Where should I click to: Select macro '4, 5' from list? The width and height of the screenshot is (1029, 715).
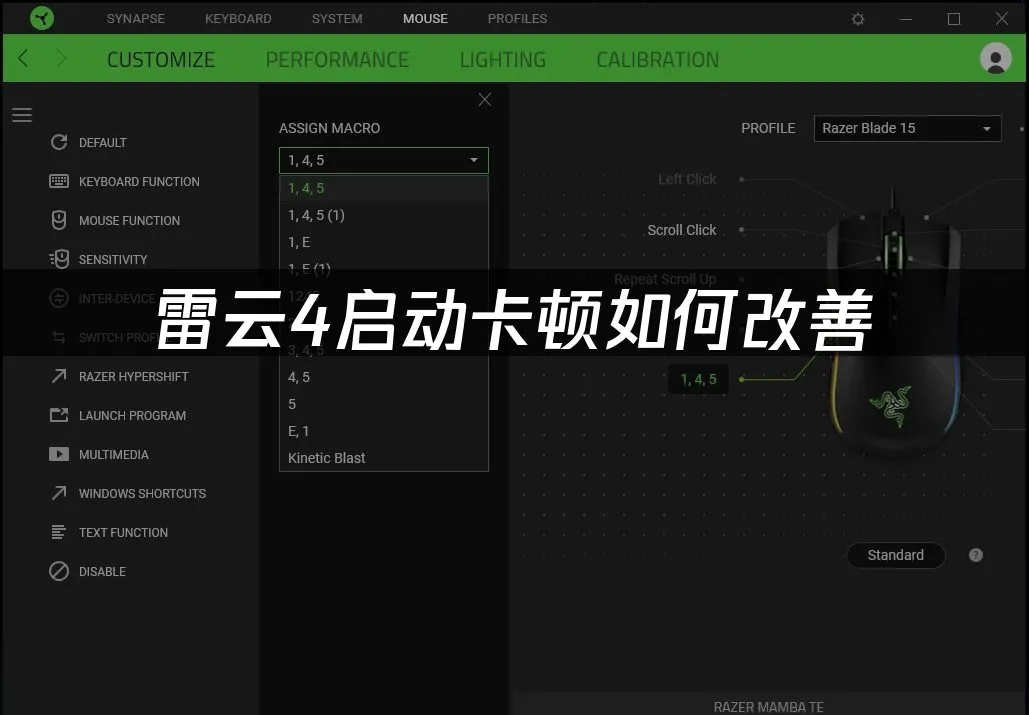pos(384,377)
